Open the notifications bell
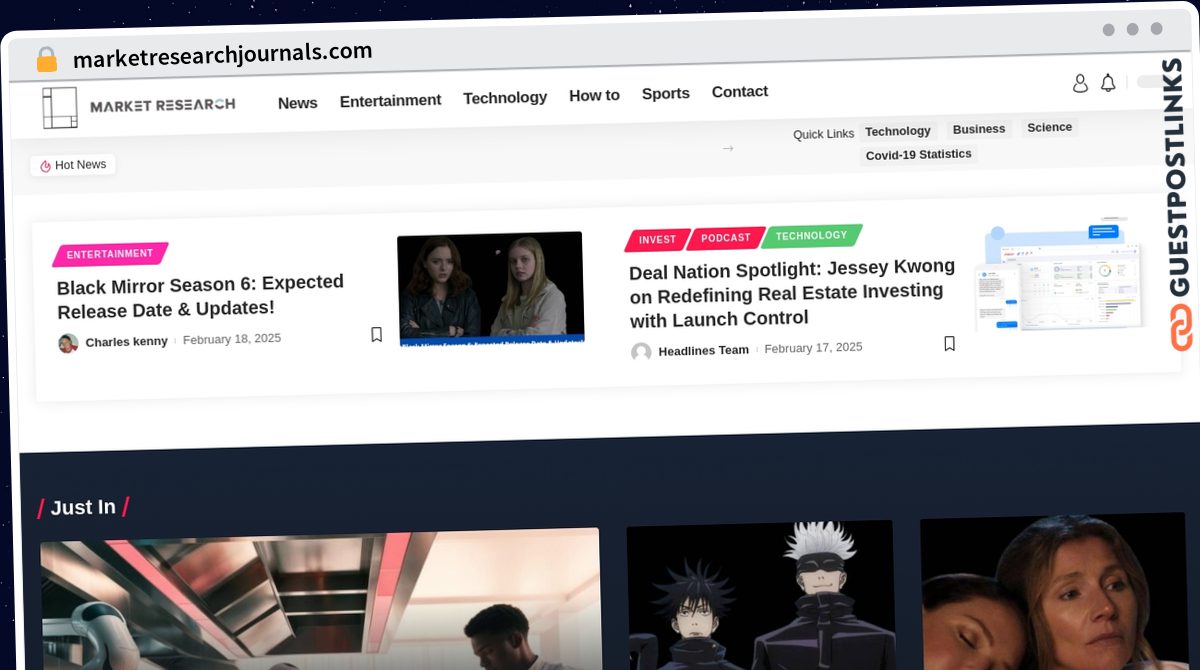Image resolution: width=1200 pixels, height=670 pixels. click(1108, 83)
